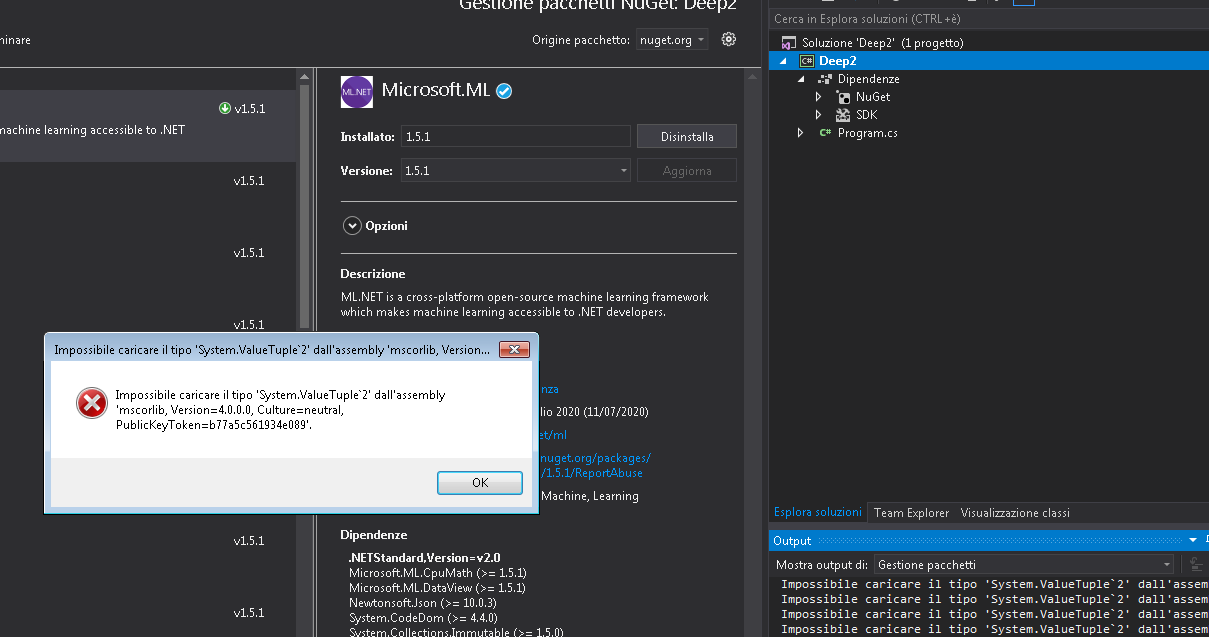Select the SDK node in Esplora soluzioni
Screen dimensions: 1209x637
pyautogui.click(x=864, y=114)
